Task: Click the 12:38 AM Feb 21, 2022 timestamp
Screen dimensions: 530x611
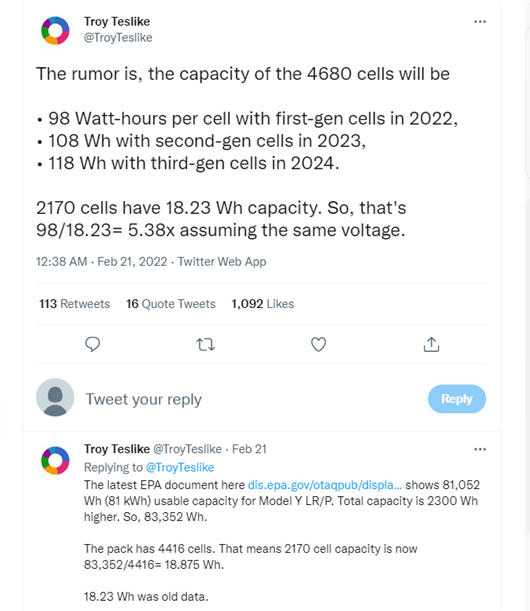Action: pos(101,261)
